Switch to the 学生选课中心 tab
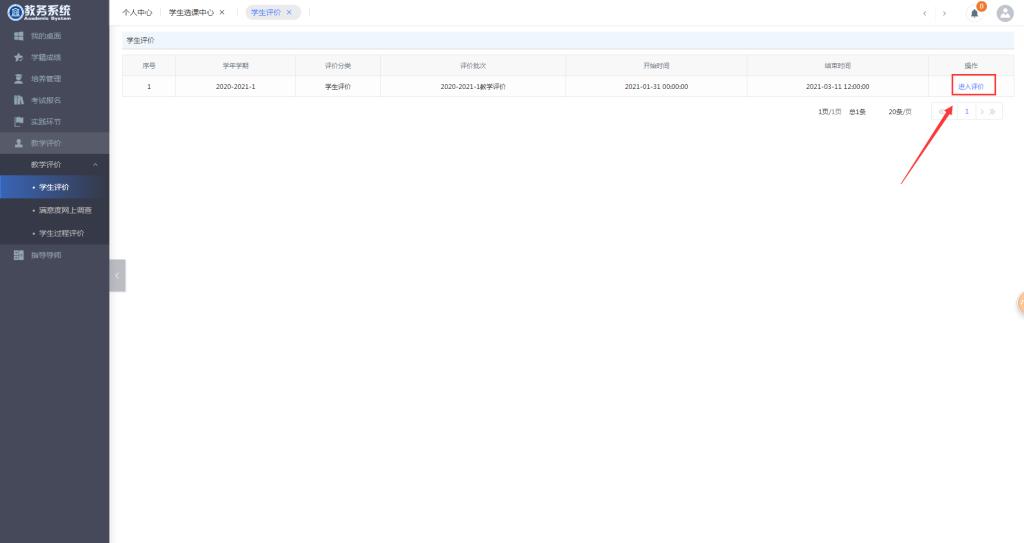The image size is (1024, 543). pos(191,12)
